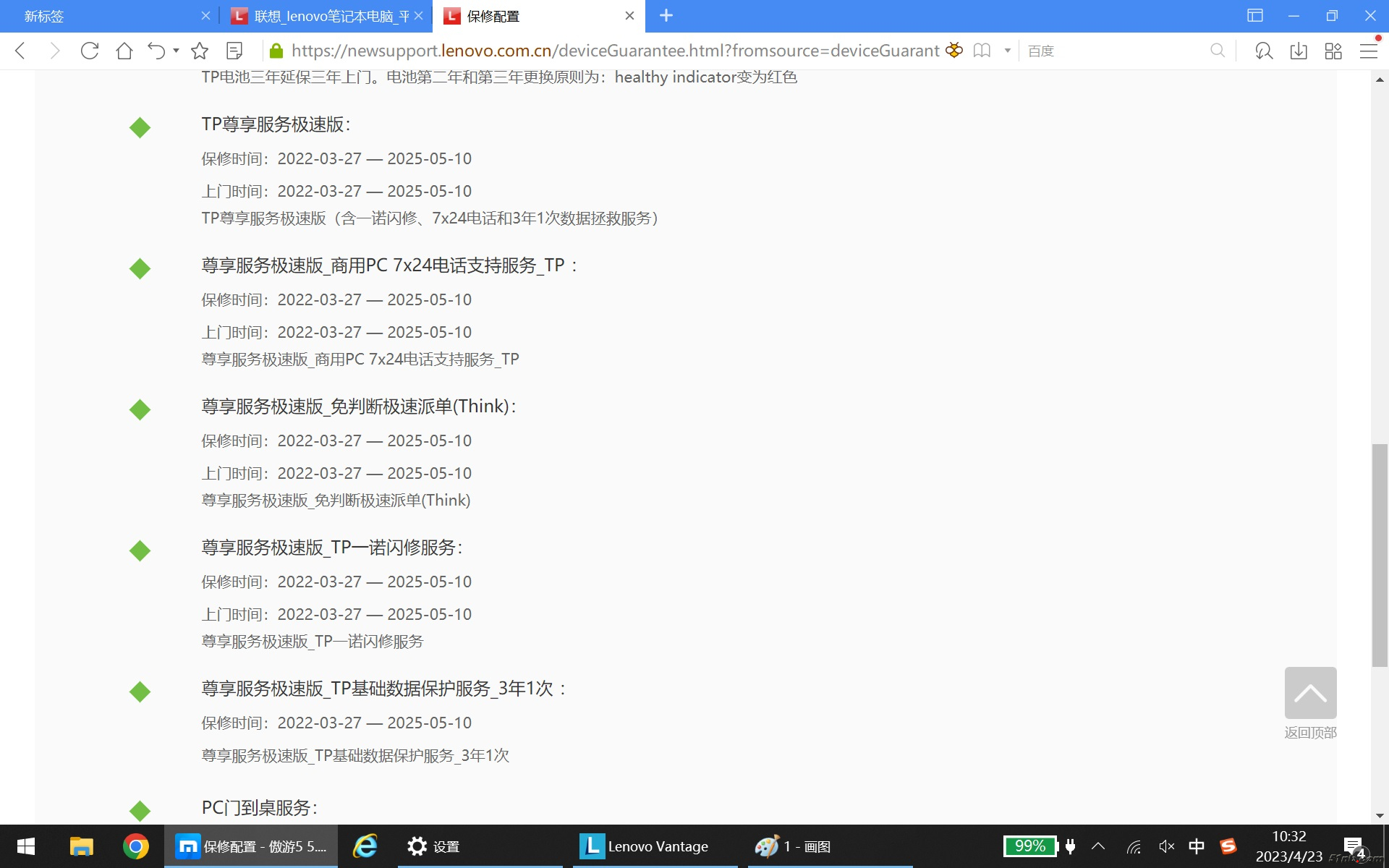Open the notes icon in toolbar
Viewport: 1389px width, 868px height.
[234, 51]
